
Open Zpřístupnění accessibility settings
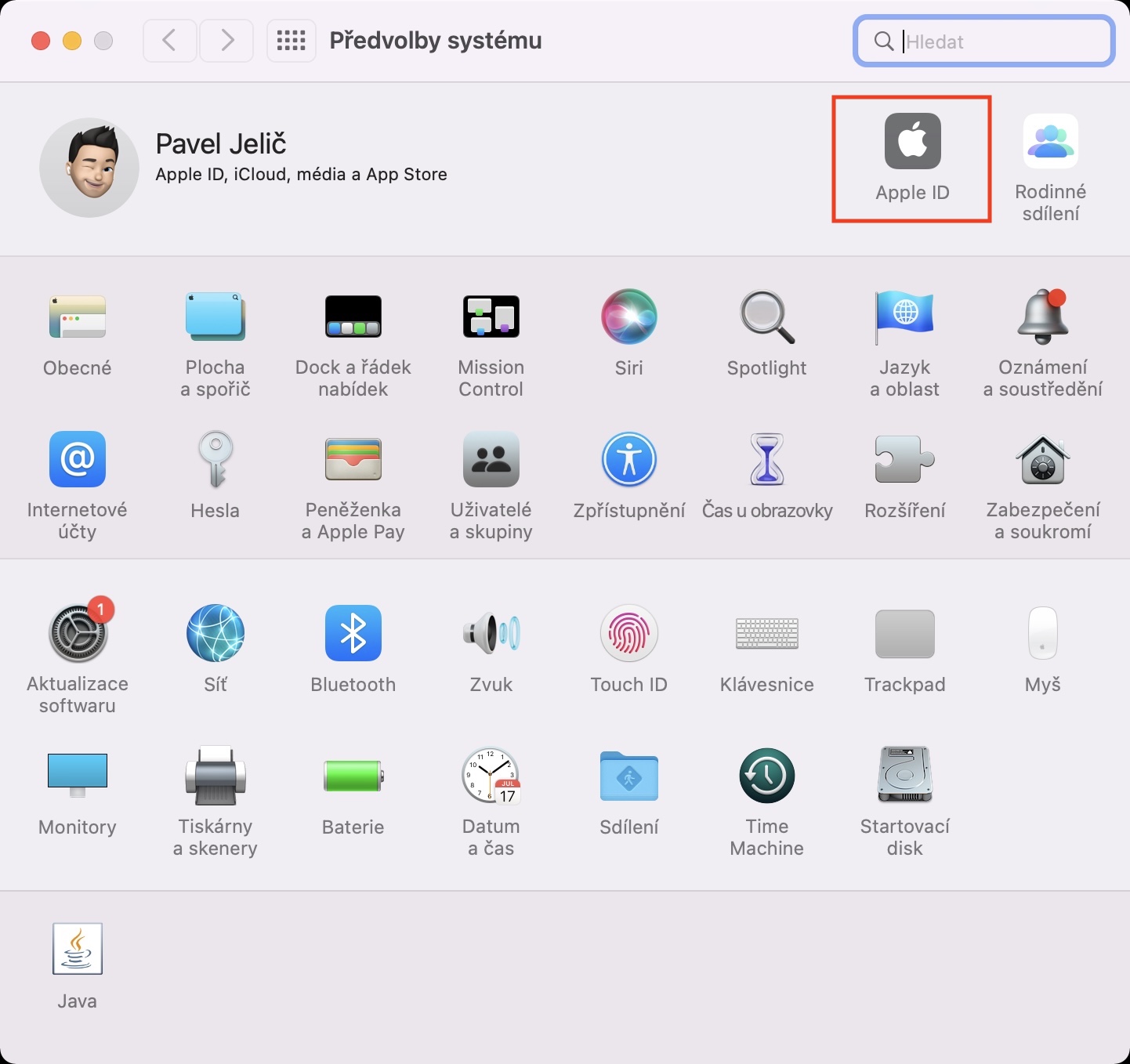click(629, 476)
